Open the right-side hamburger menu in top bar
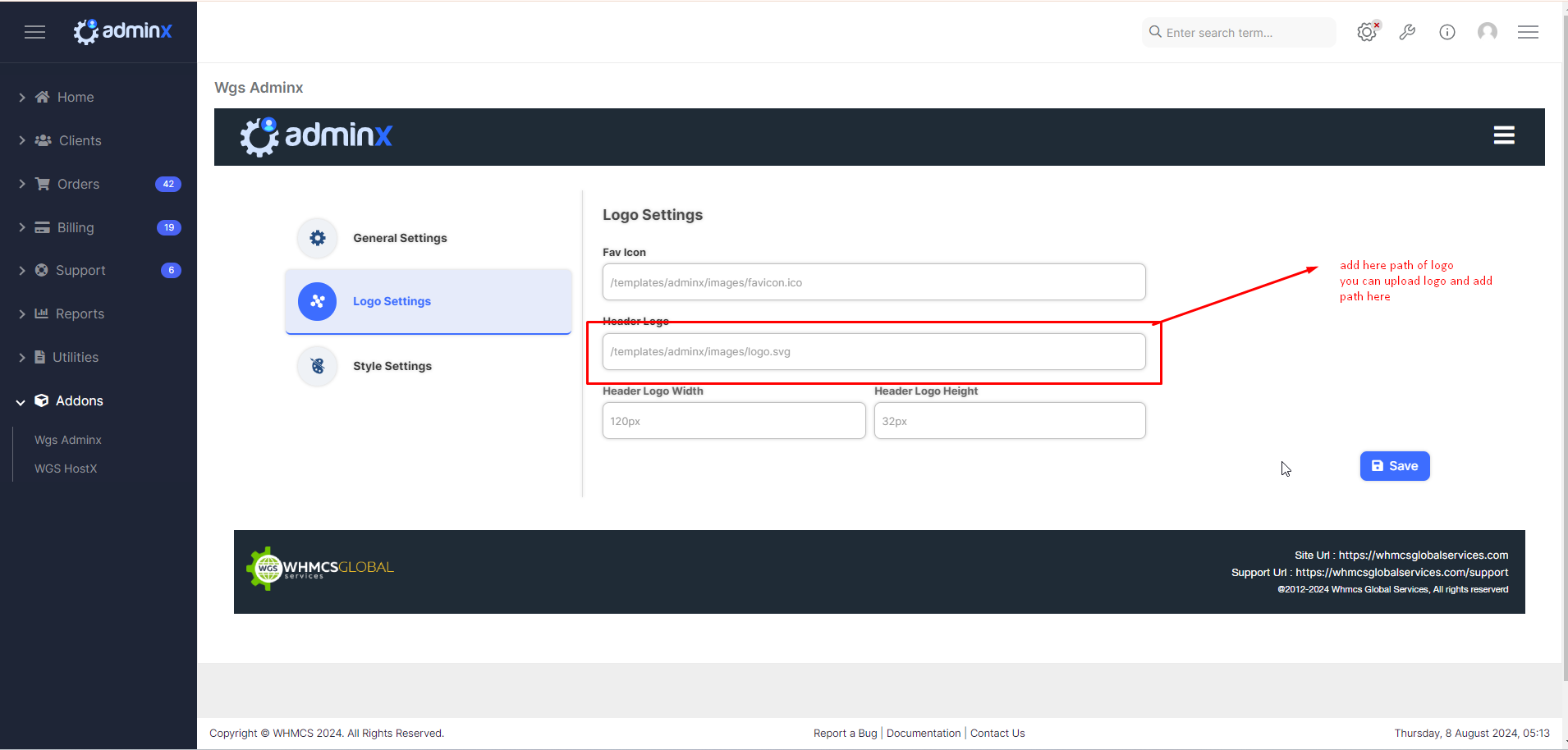The height and width of the screenshot is (750, 1568). (1528, 32)
